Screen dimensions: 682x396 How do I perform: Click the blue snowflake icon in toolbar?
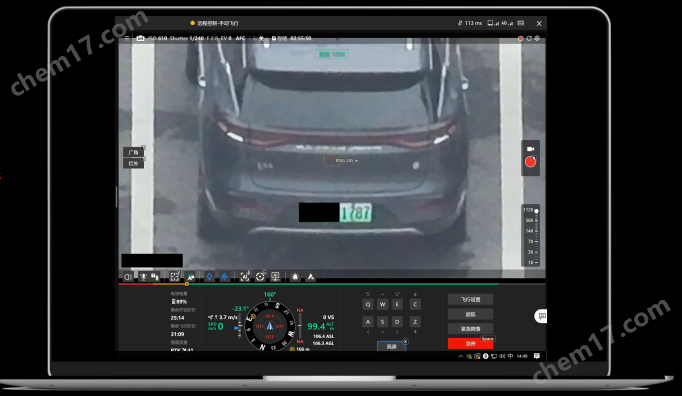[224, 276]
